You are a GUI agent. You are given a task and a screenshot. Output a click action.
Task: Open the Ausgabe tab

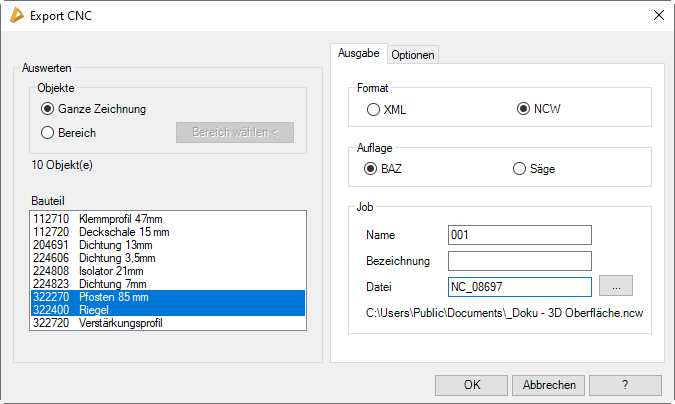coord(358,54)
